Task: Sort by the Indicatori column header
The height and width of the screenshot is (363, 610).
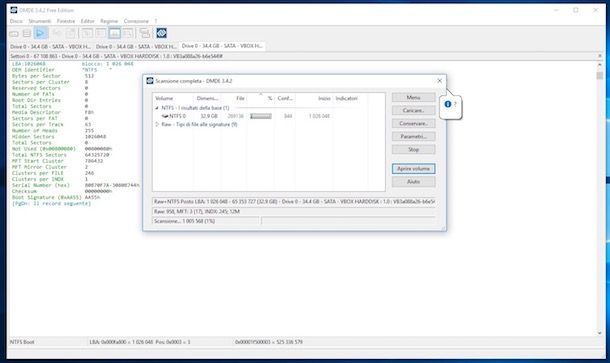Action: point(350,98)
